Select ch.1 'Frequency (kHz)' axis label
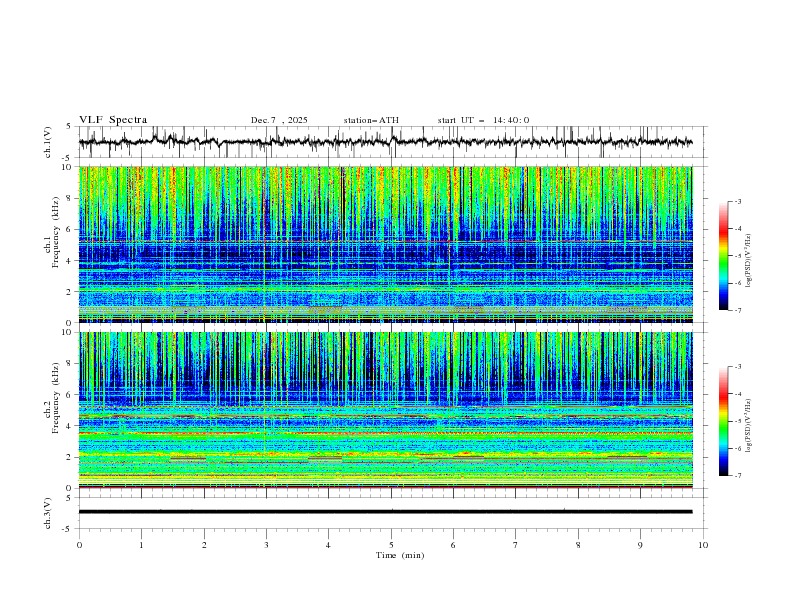Image resolution: width=792 pixels, height=612 pixels. [x=56, y=234]
